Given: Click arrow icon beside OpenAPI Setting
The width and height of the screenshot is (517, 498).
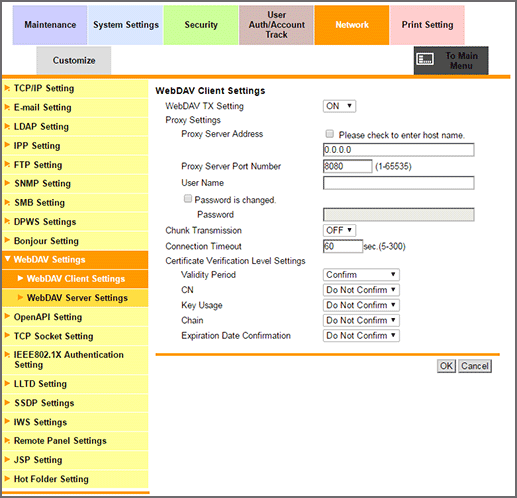Looking at the screenshot, I should click(x=7, y=316).
